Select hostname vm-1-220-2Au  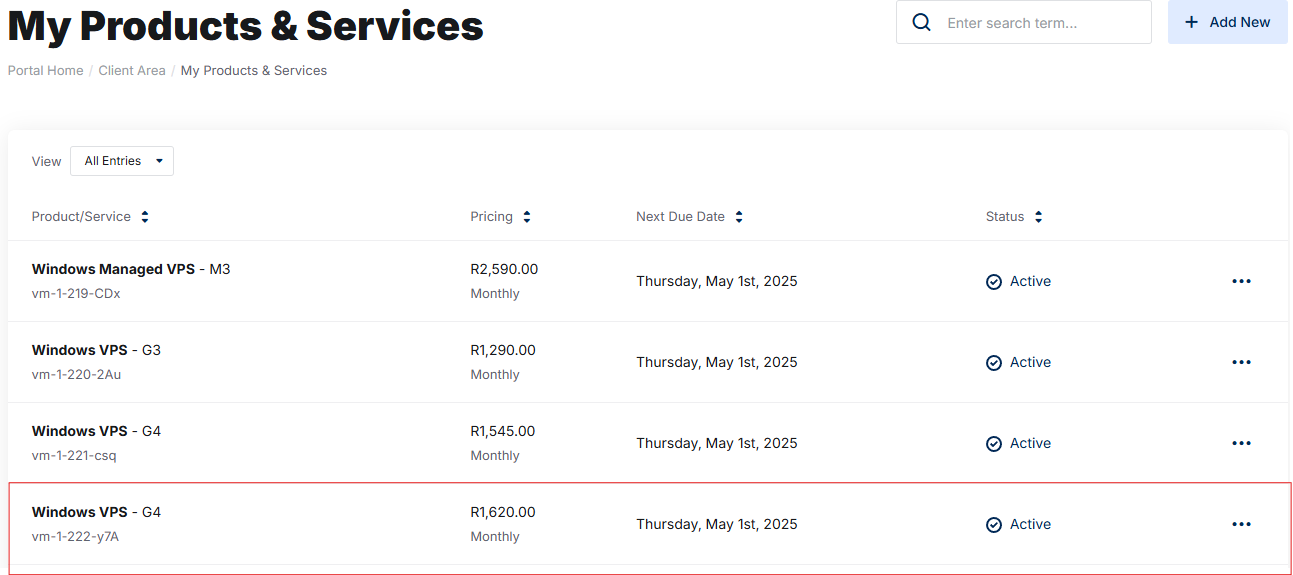[x=76, y=375]
